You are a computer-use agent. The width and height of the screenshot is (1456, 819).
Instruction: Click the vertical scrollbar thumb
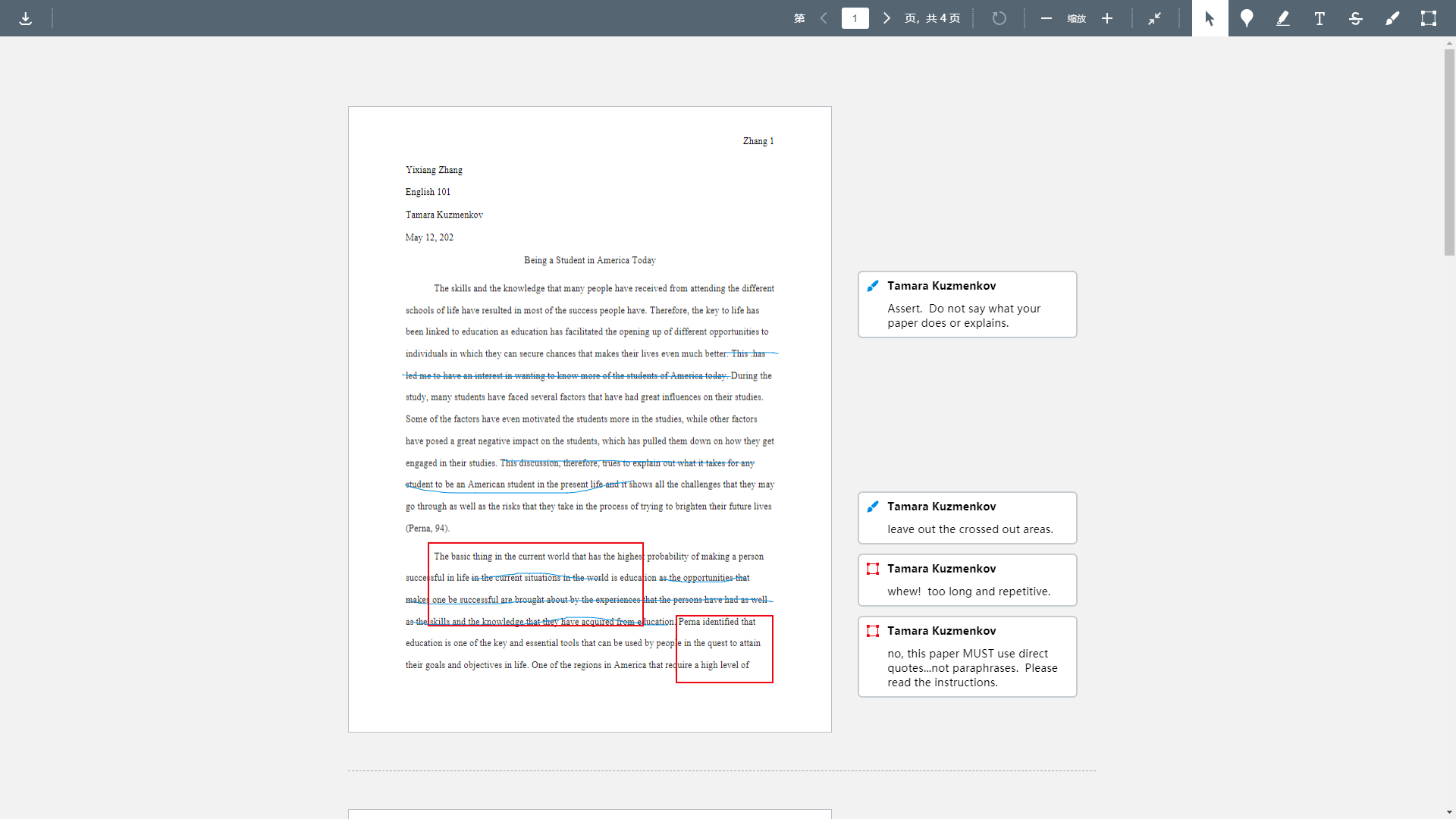(x=1449, y=152)
